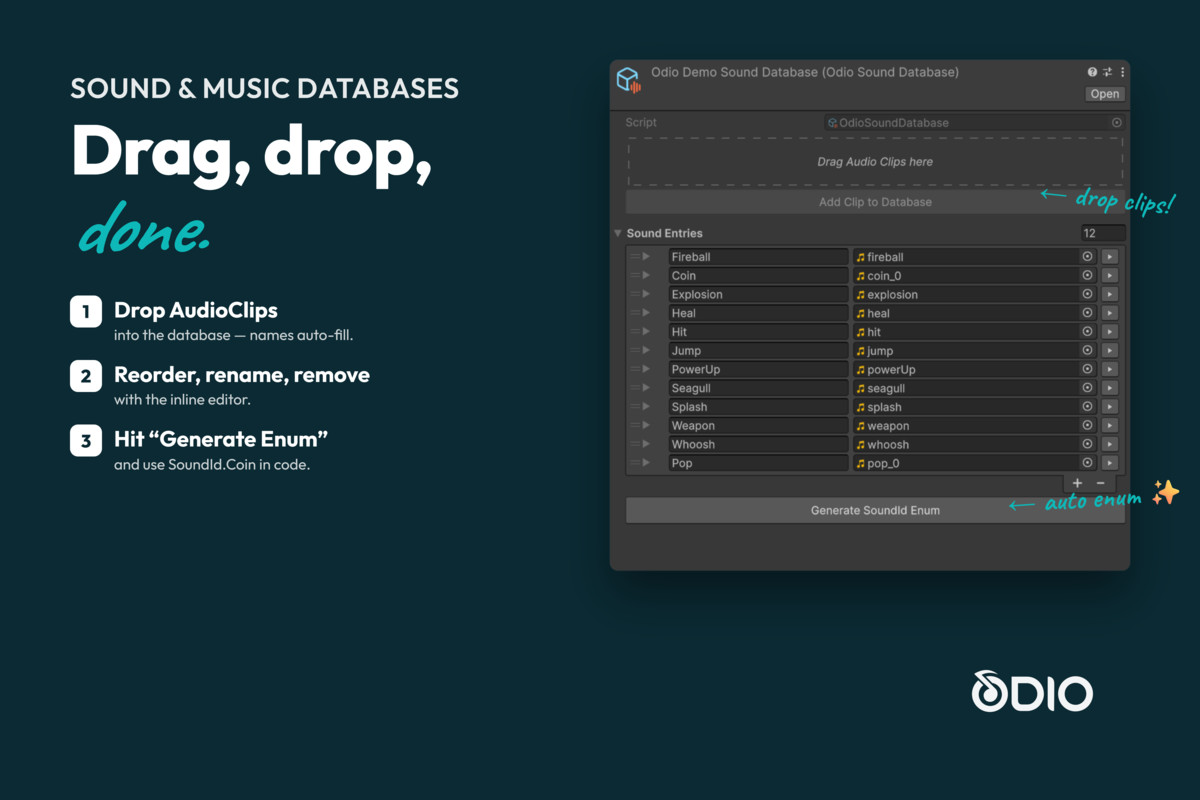Click the drag handle of the Pop row

click(634, 463)
